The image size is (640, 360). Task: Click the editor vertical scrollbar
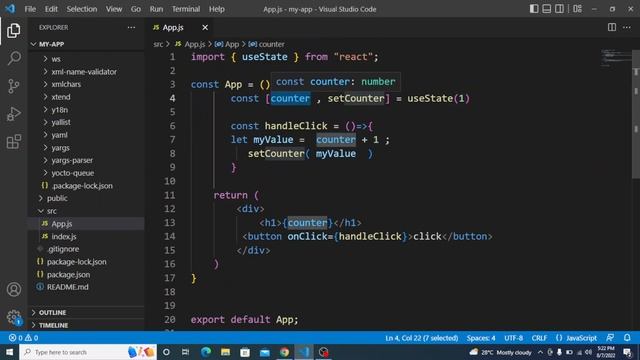coord(636,114)
